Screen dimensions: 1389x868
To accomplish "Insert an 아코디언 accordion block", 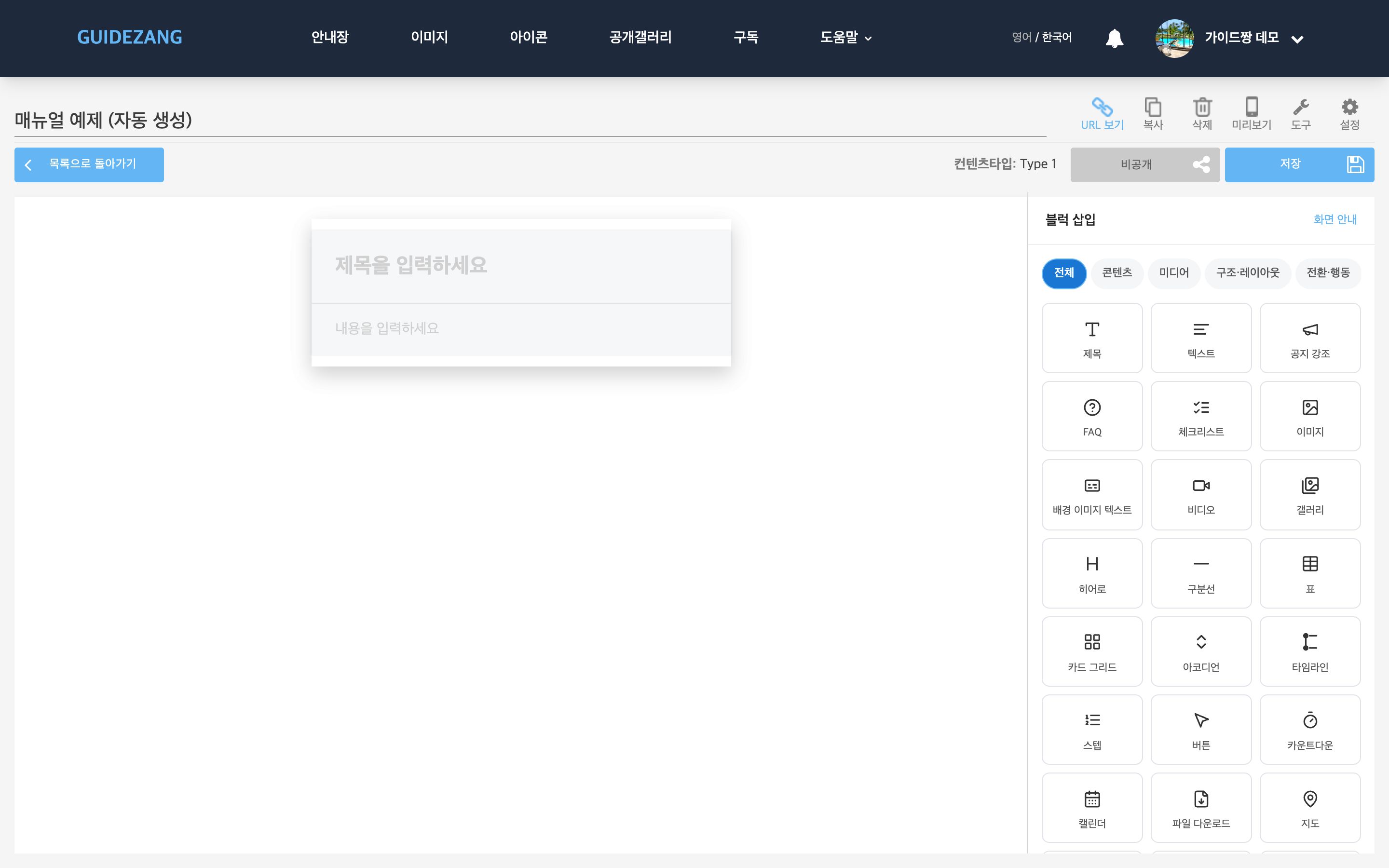I will 1201,651.
